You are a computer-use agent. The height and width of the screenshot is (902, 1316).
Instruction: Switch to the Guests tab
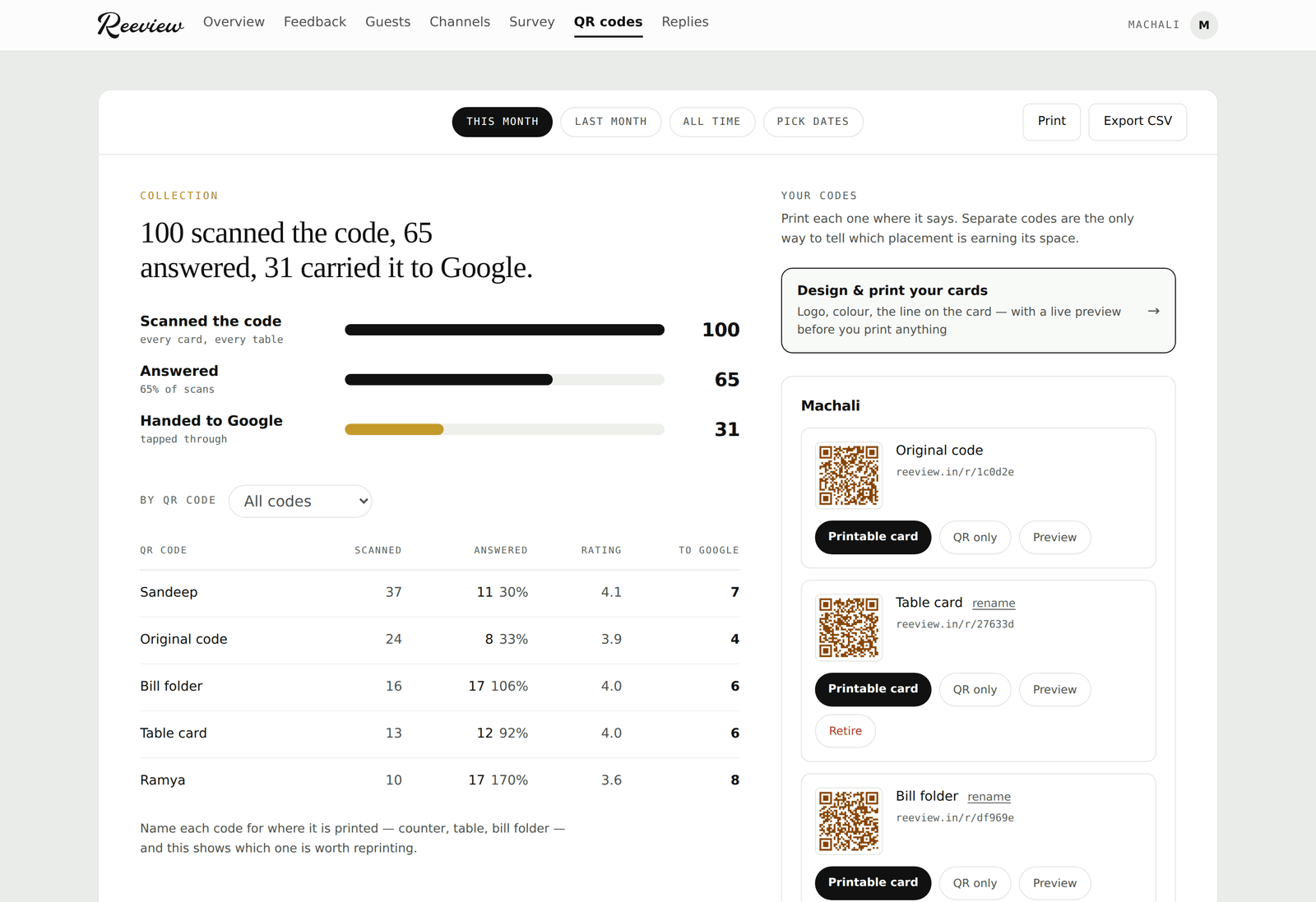tap(388, 22)
